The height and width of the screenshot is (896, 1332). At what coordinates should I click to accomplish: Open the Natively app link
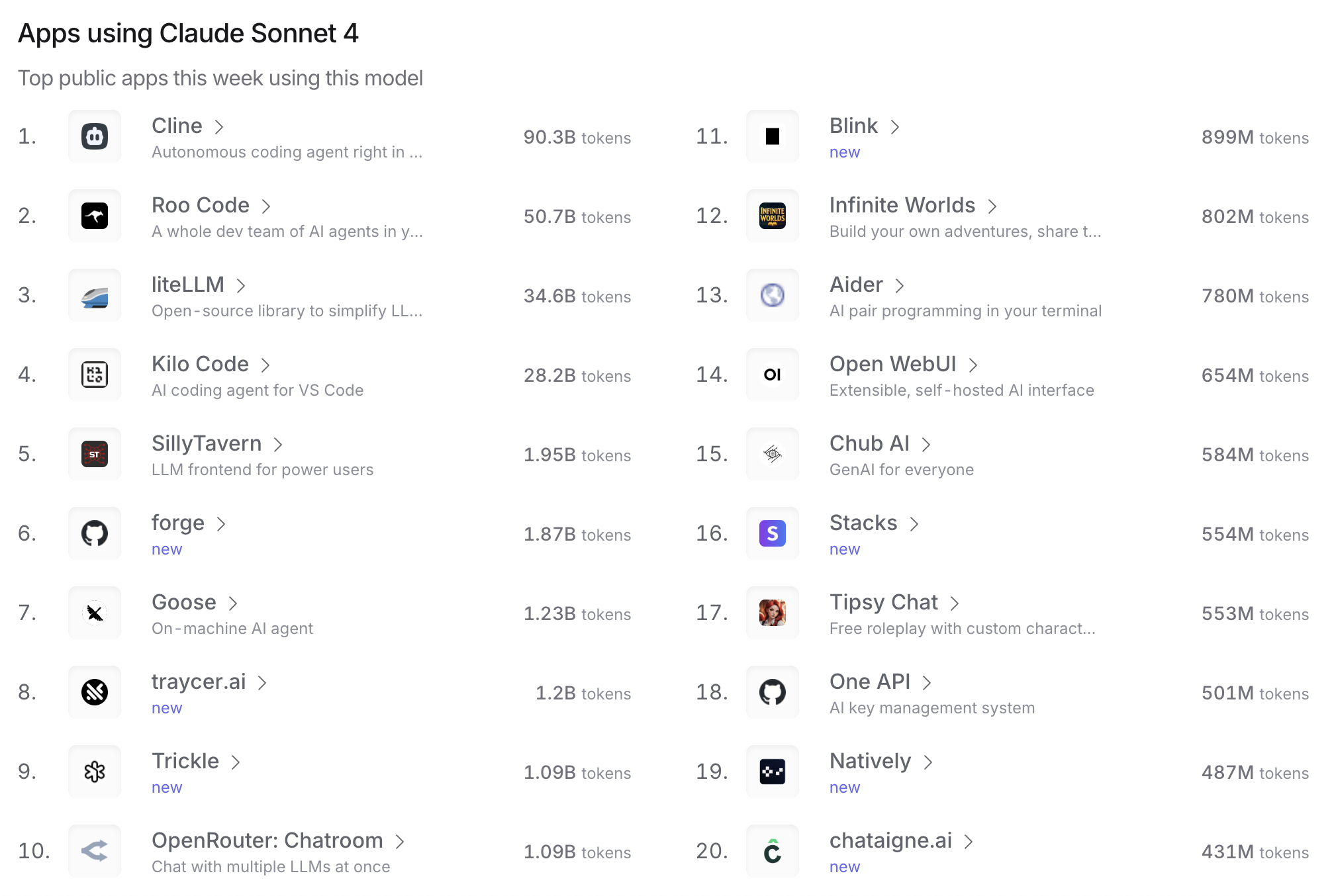coord(870,761)
